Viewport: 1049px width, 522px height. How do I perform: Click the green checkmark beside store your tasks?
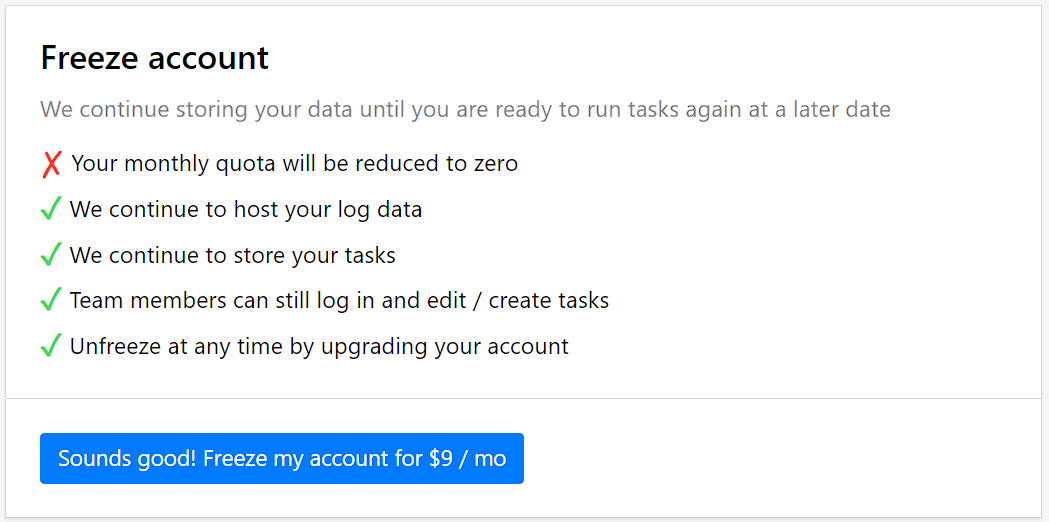pyautogui.click(x=51, y=256)
